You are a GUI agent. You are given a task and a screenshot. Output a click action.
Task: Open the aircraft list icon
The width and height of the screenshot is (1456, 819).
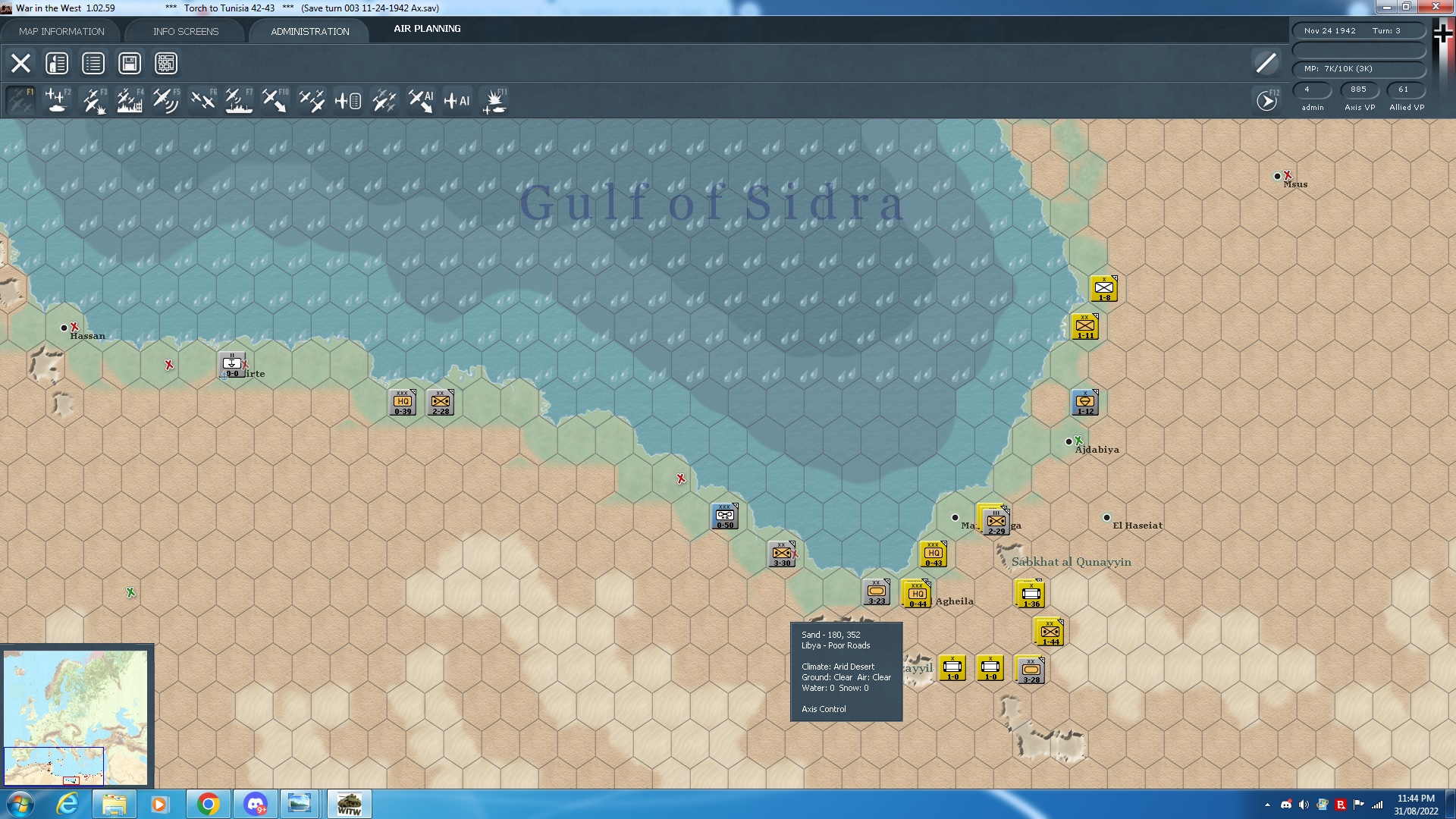(348, 100)
